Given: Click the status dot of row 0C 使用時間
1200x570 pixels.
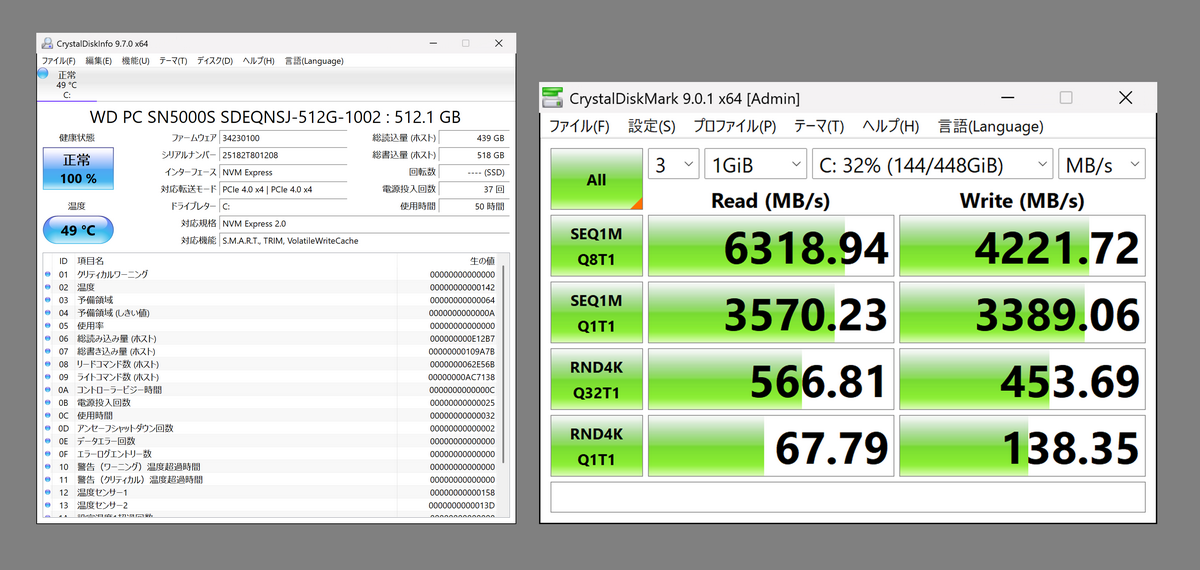Looking at the screenshot, I should tap(47, 415).
